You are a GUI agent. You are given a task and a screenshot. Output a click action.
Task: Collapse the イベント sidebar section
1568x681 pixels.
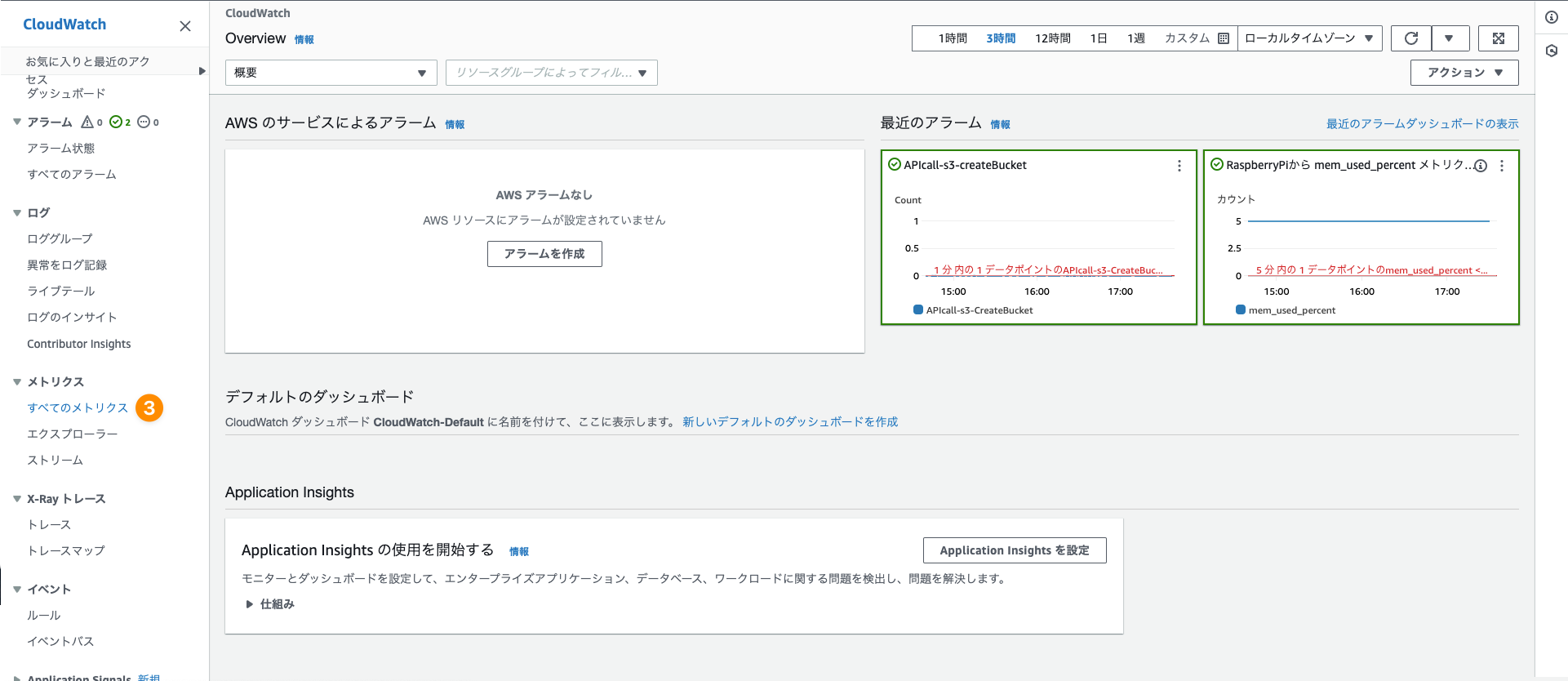point(17,589)
